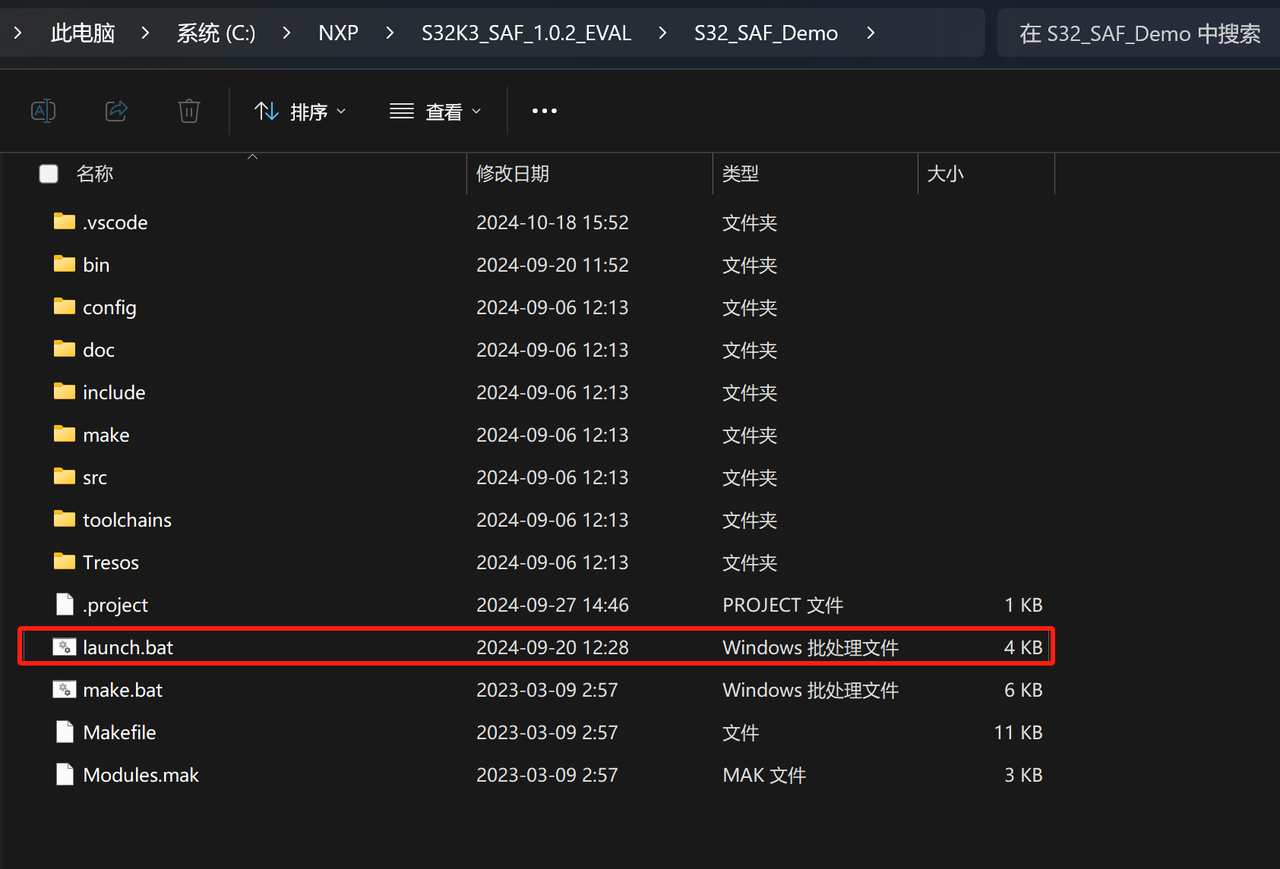Select the .vscode folder icon
The height and width of the screenshot is (869, 1280).
click(64, 221)
